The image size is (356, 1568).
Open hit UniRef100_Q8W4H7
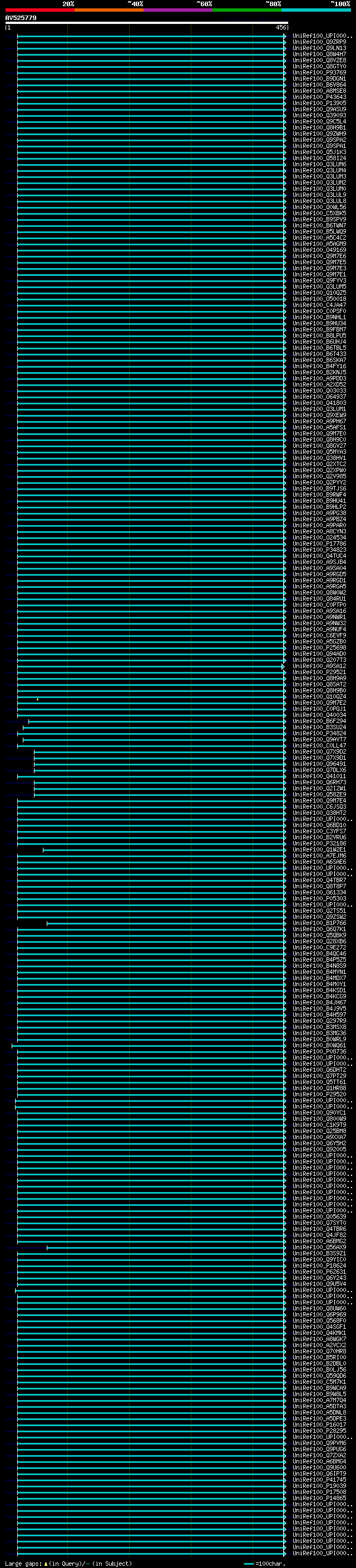tap(319, 54)
